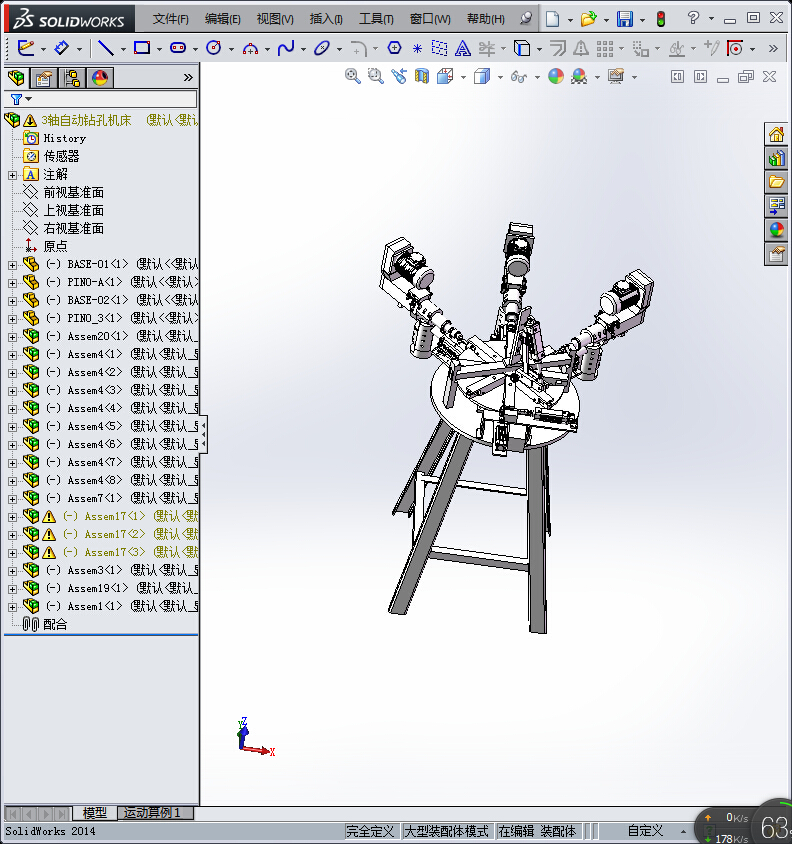Switch to the 模型 tab

click(95, 813)
